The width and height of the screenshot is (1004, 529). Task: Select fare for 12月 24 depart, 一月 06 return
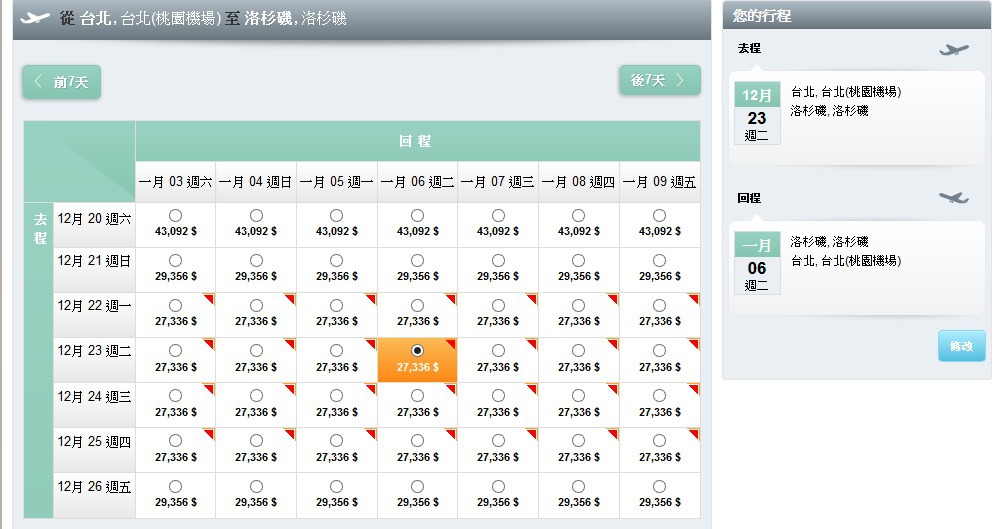point(417,396)
